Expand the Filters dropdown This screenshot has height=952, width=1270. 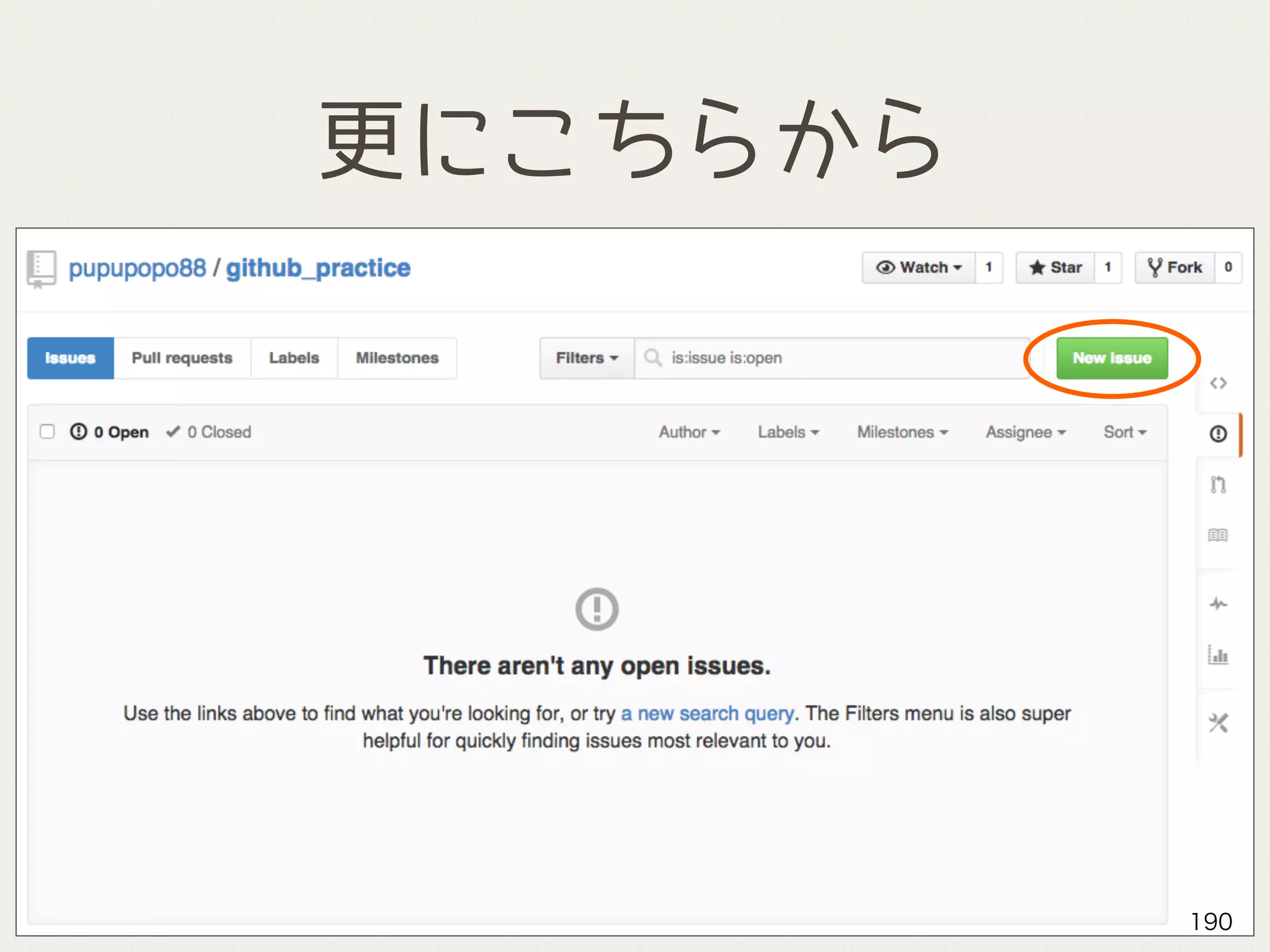pyautogui.click(x=587, y=358)
